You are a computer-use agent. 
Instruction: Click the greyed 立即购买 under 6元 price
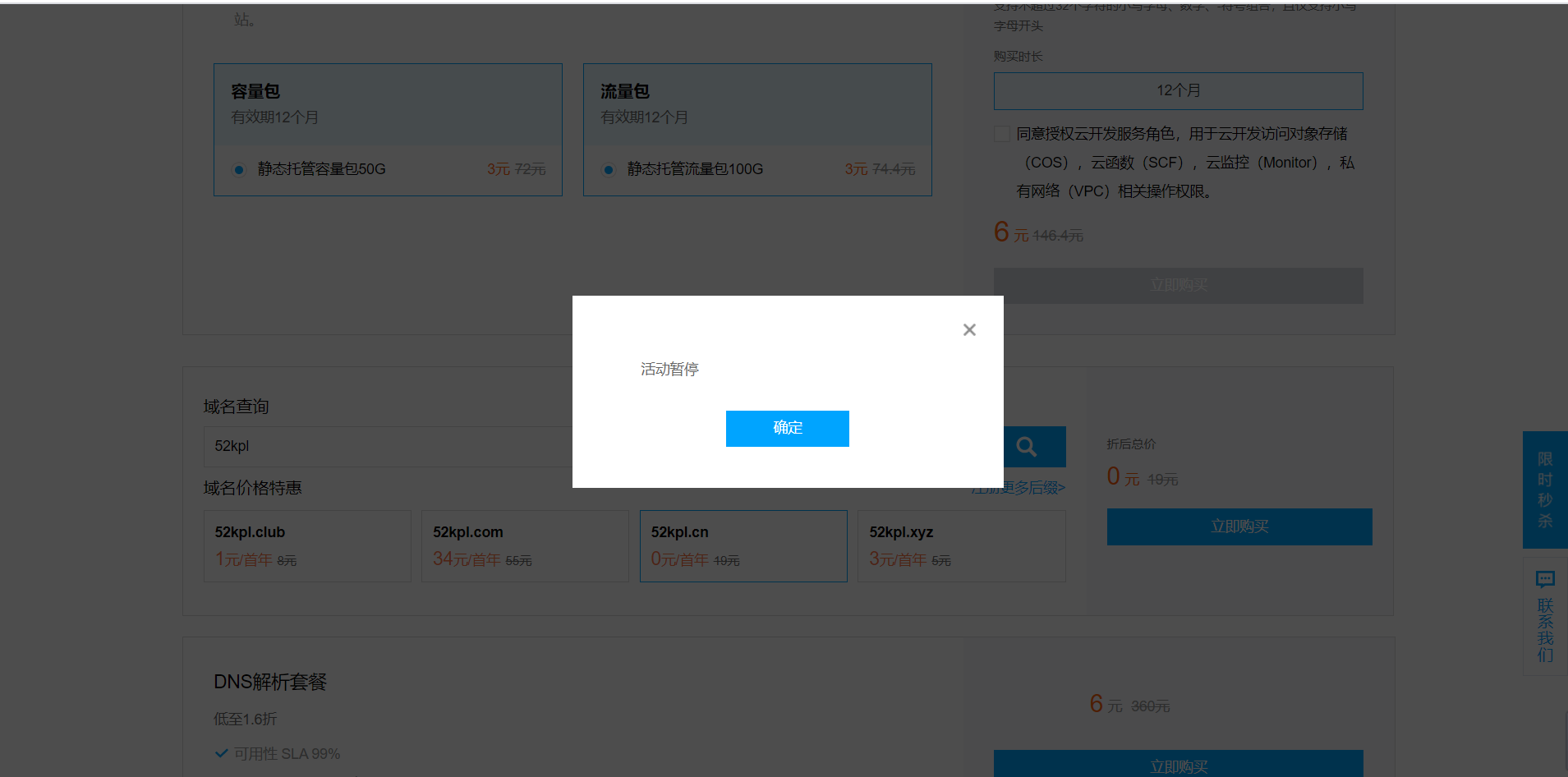pos(1178,285)
